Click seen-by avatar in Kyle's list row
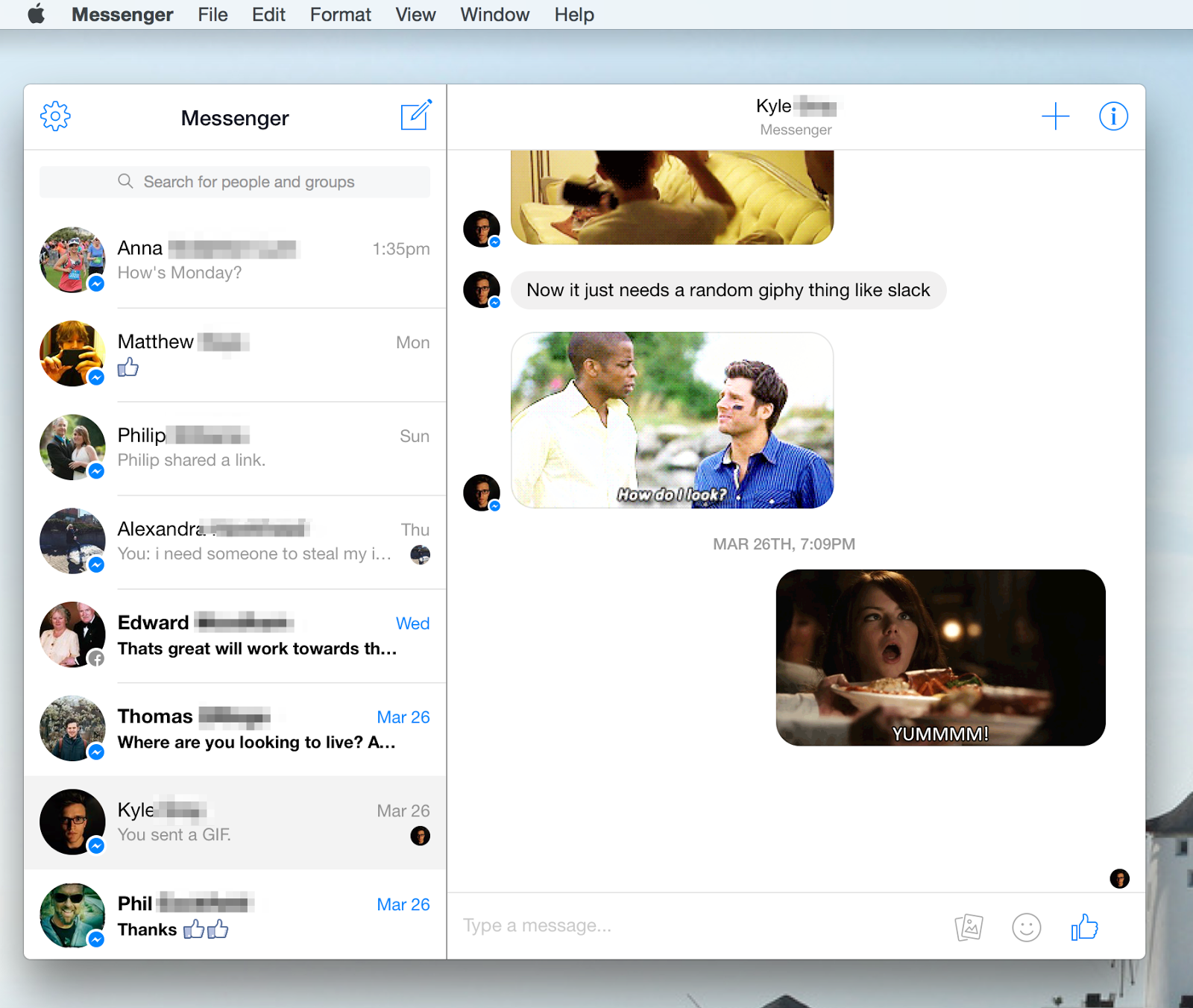1193x1008 pixels. 421,836
